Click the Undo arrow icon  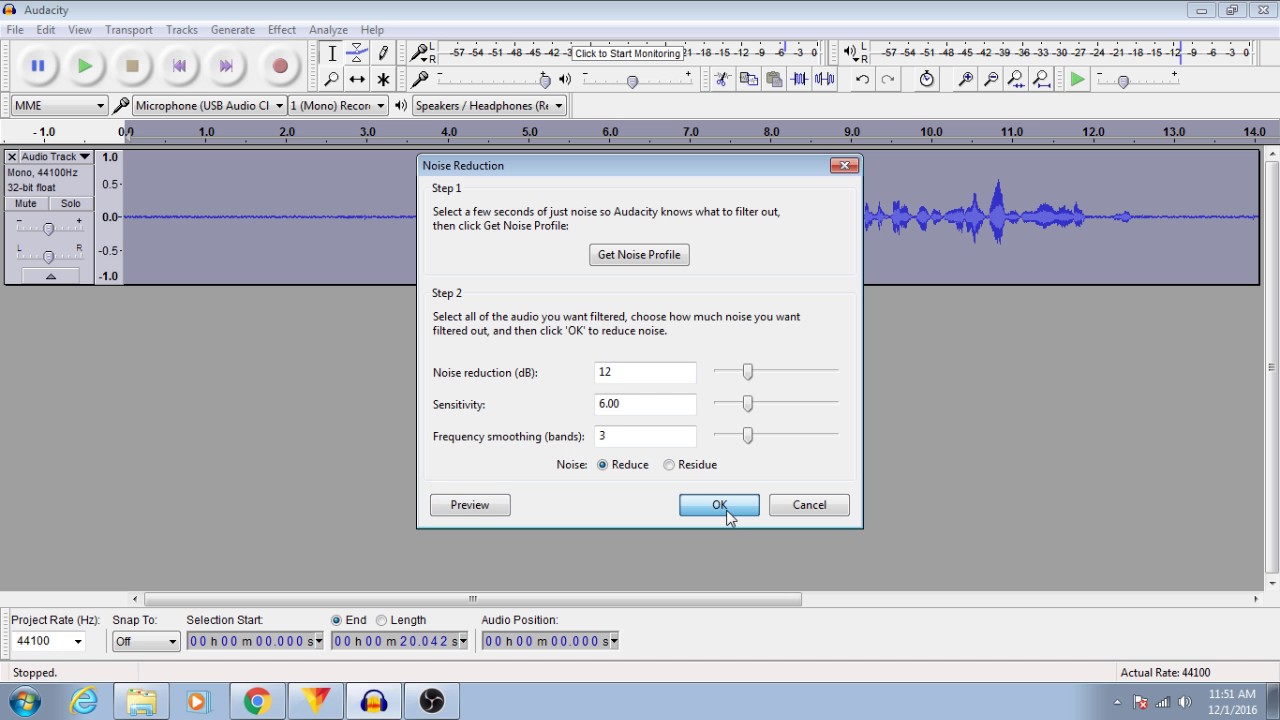[862, 79]
